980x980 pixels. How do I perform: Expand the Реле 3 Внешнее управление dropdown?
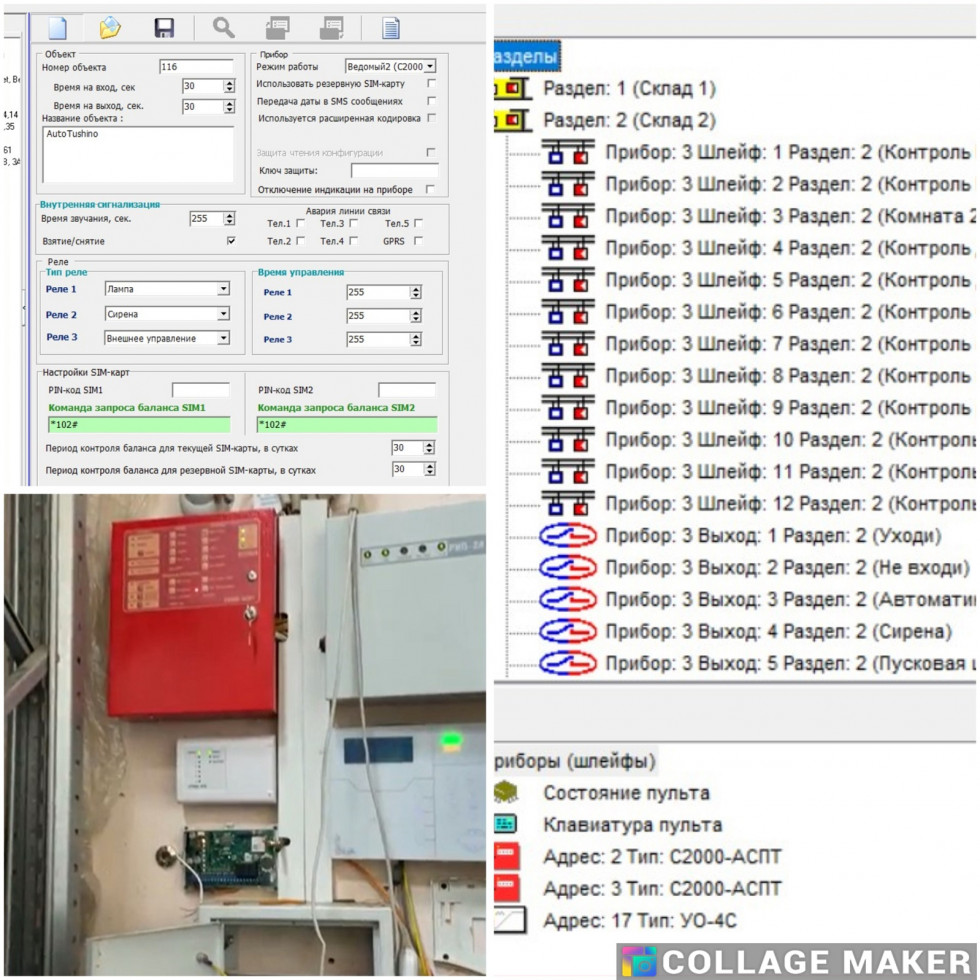223,339
